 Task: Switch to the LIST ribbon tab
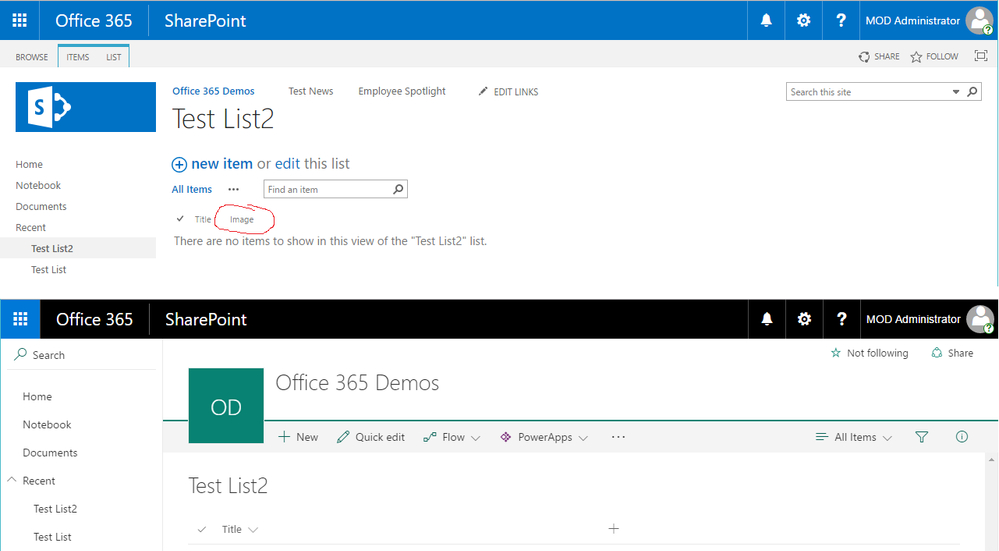pos(114,57)
